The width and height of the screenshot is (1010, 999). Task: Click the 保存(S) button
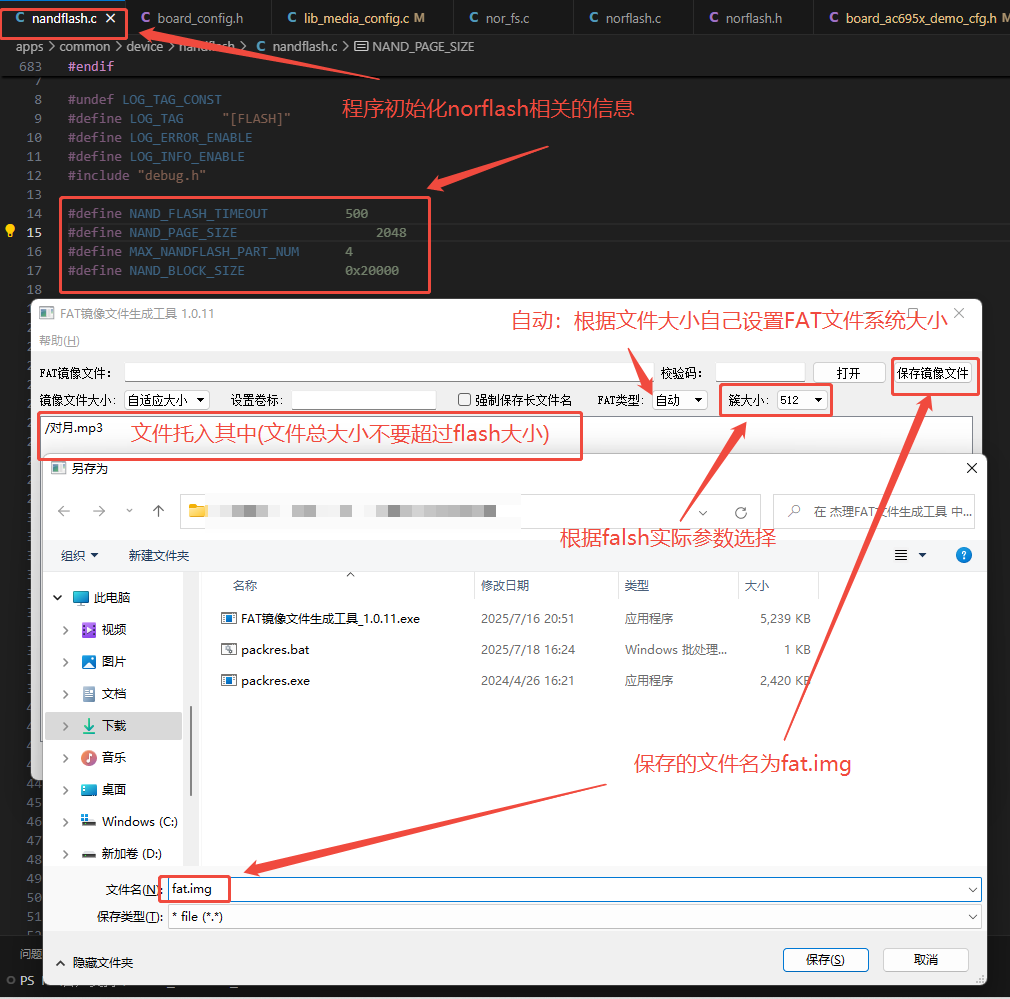click(825, 960)
